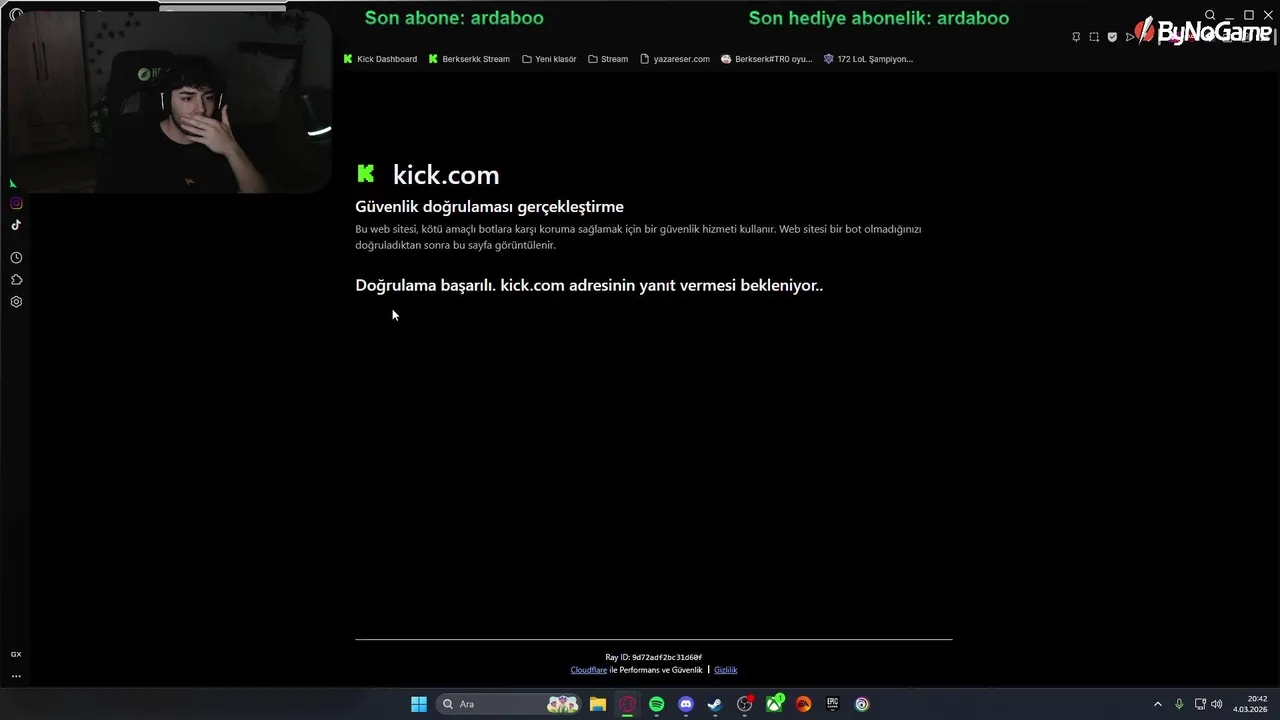Screen dimensions: 1280x720
Task: Click the webcam overlay thumbnail
Action: [x=168, y=100]
